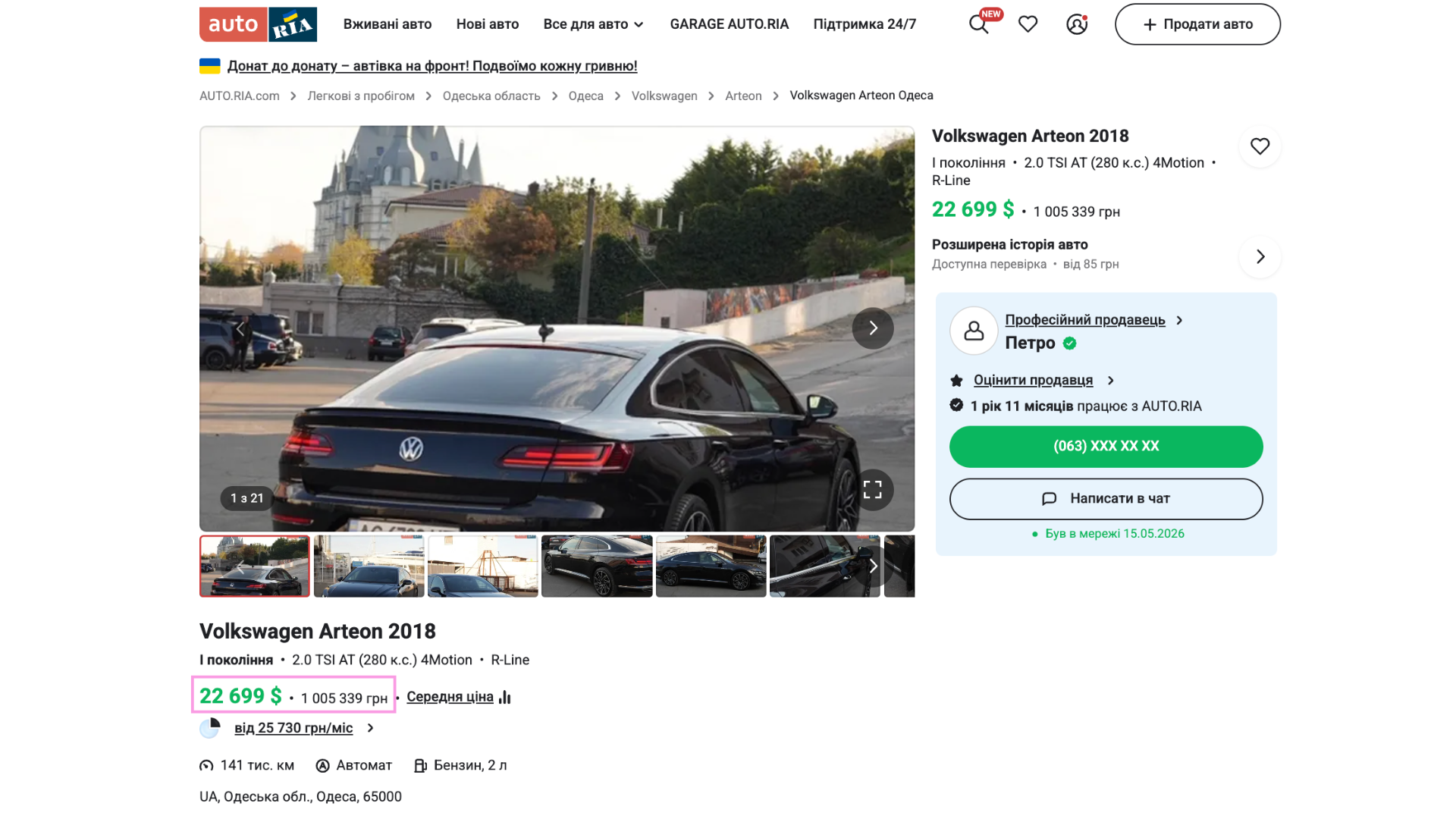Open Оцінити продавця link
1456x819 pixels.
(x=1033, y=381)
